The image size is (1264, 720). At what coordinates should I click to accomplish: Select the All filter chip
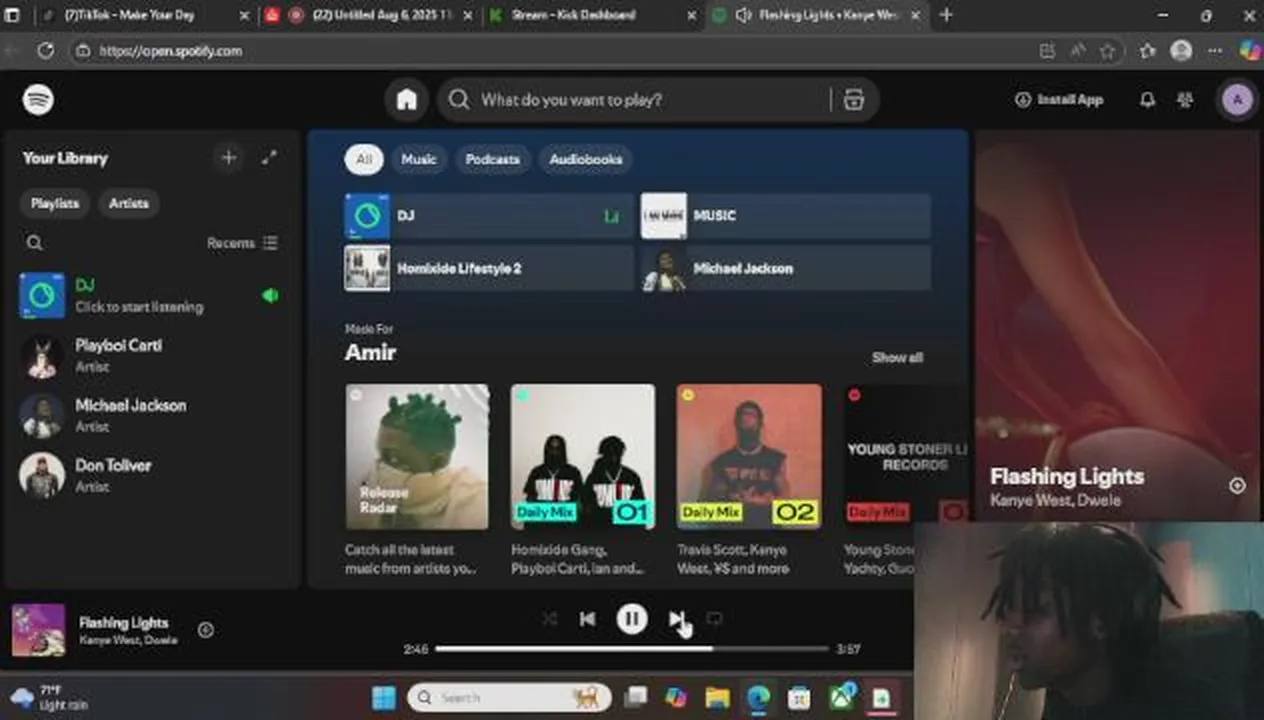[x=364, y=159]
